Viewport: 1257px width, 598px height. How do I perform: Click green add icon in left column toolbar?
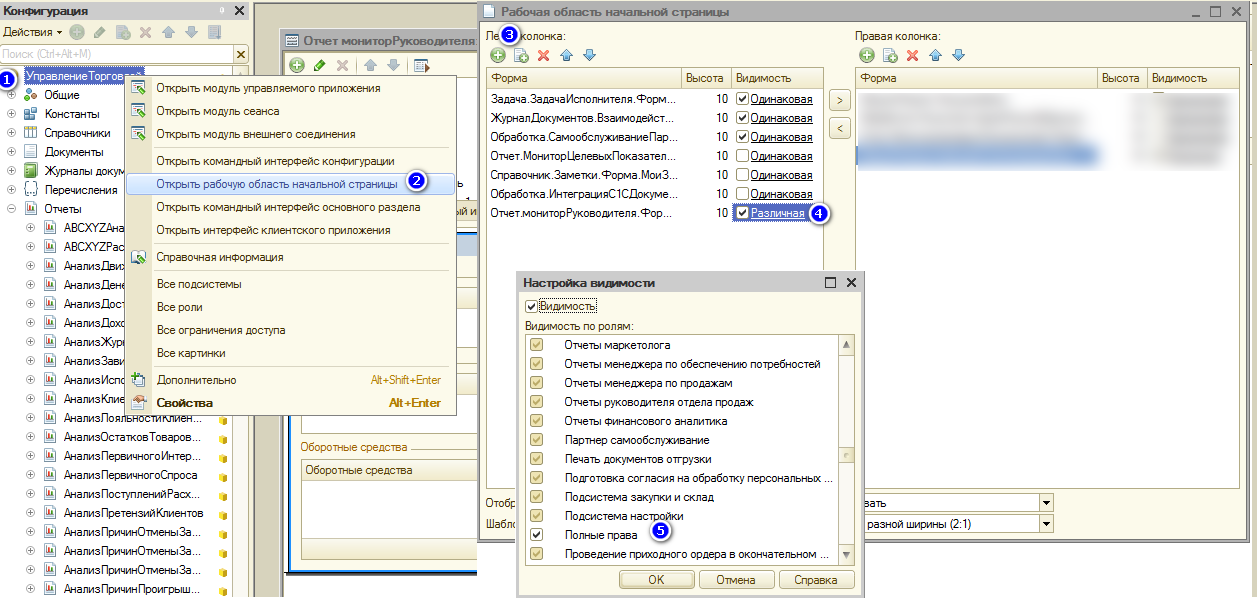[x=498, y=55]
